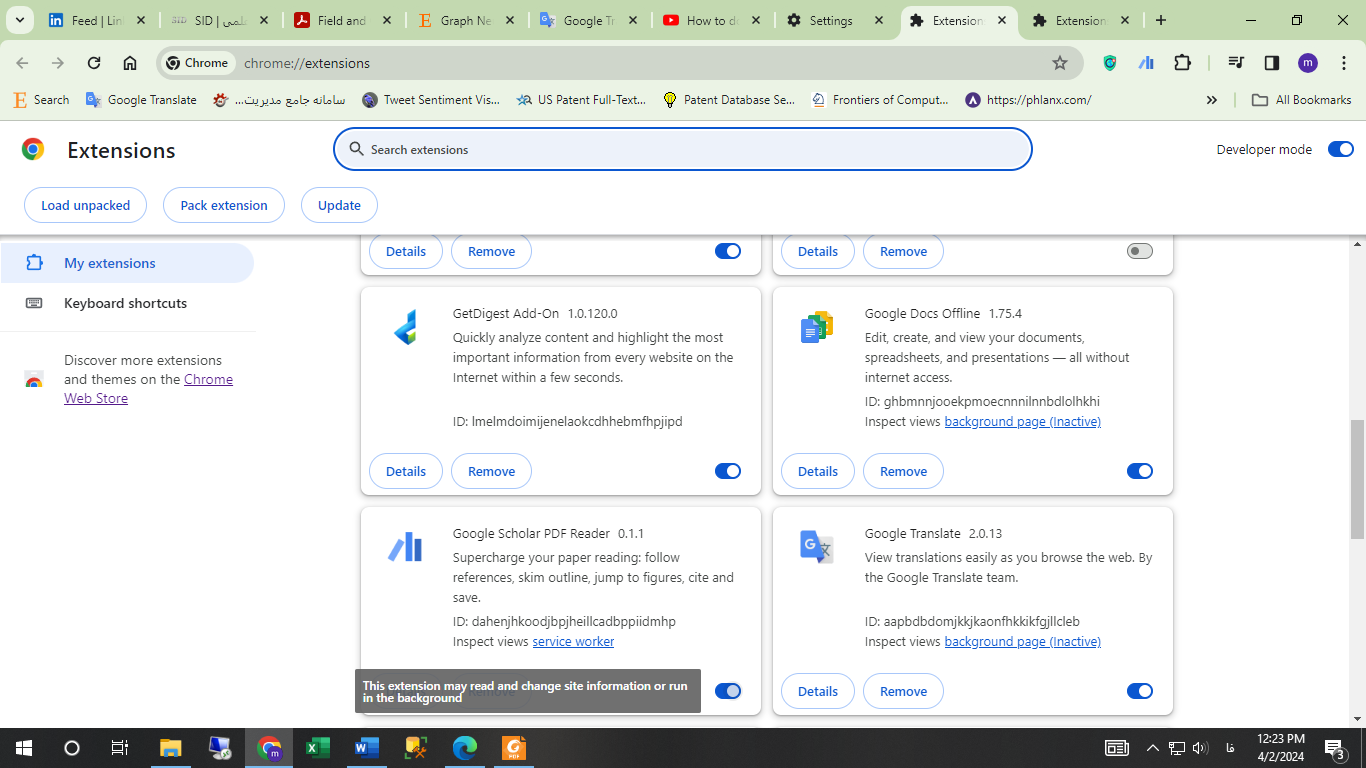
Task: Open Keyboard shortcuts in the sidebar
Action: tap(127, 303)
